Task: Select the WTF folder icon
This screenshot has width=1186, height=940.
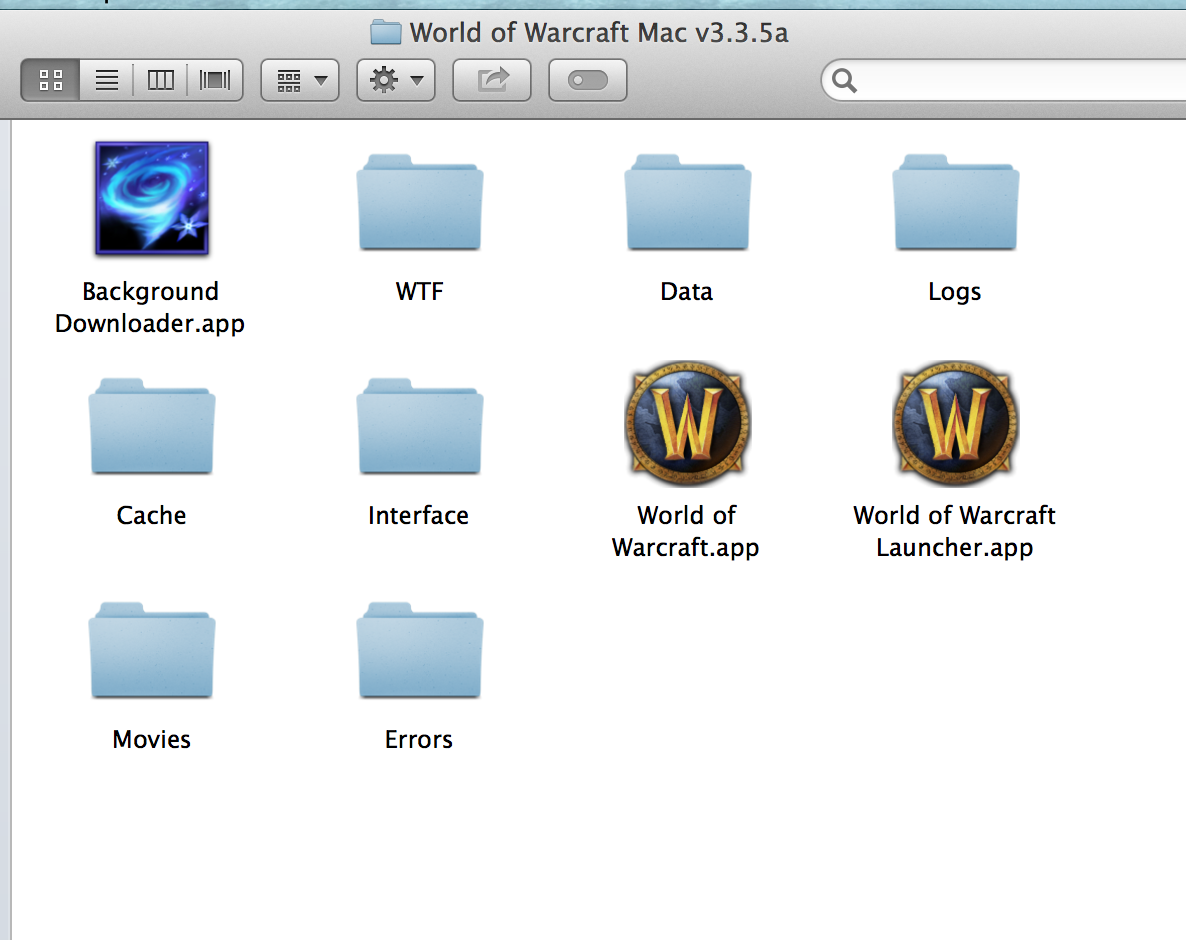Action: (420, 202)
